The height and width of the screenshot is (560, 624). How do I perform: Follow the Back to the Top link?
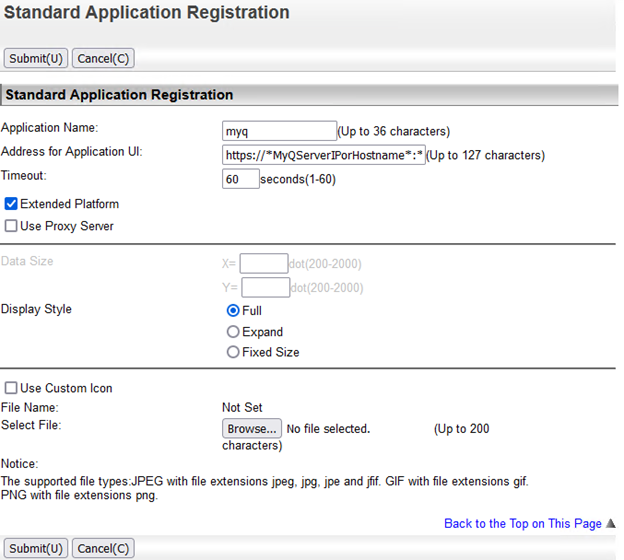click(522, 523)
